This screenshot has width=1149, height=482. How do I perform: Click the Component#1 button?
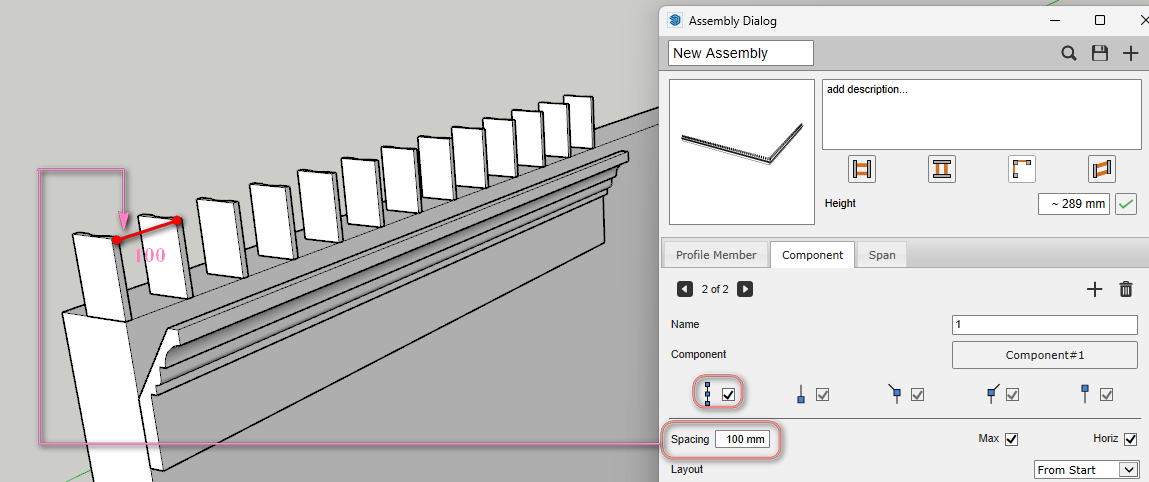[x=1044, y=355]
